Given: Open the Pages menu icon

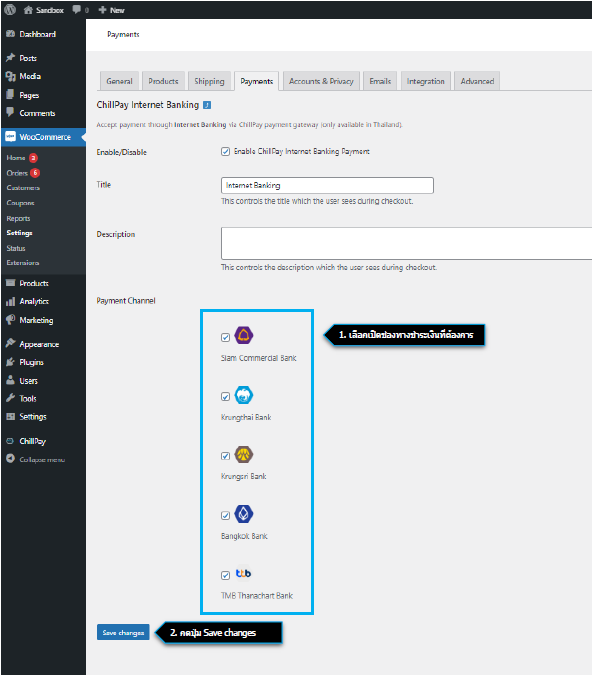Looking at the screenshot, I should (x=10, y=95).
